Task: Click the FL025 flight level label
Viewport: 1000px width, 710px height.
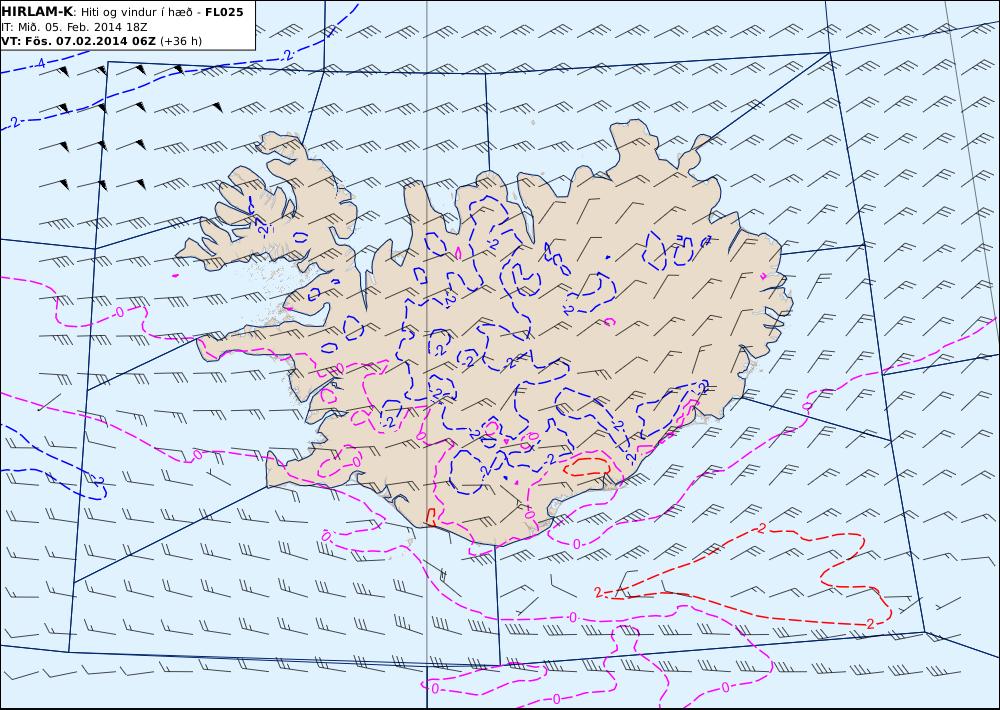Action: (224, 12)
